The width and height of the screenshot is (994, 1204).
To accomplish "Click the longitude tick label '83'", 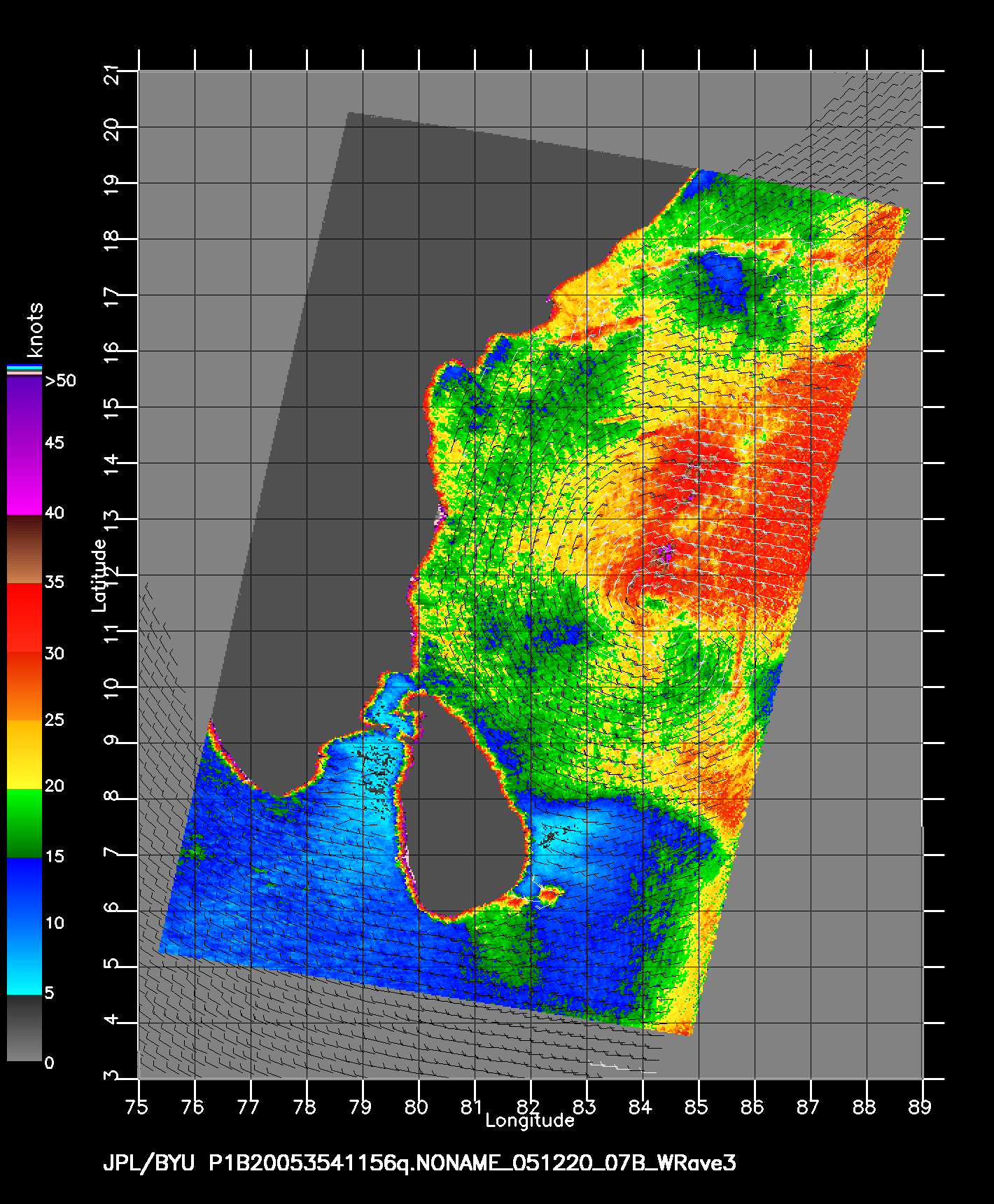I will pos(585,1107).
